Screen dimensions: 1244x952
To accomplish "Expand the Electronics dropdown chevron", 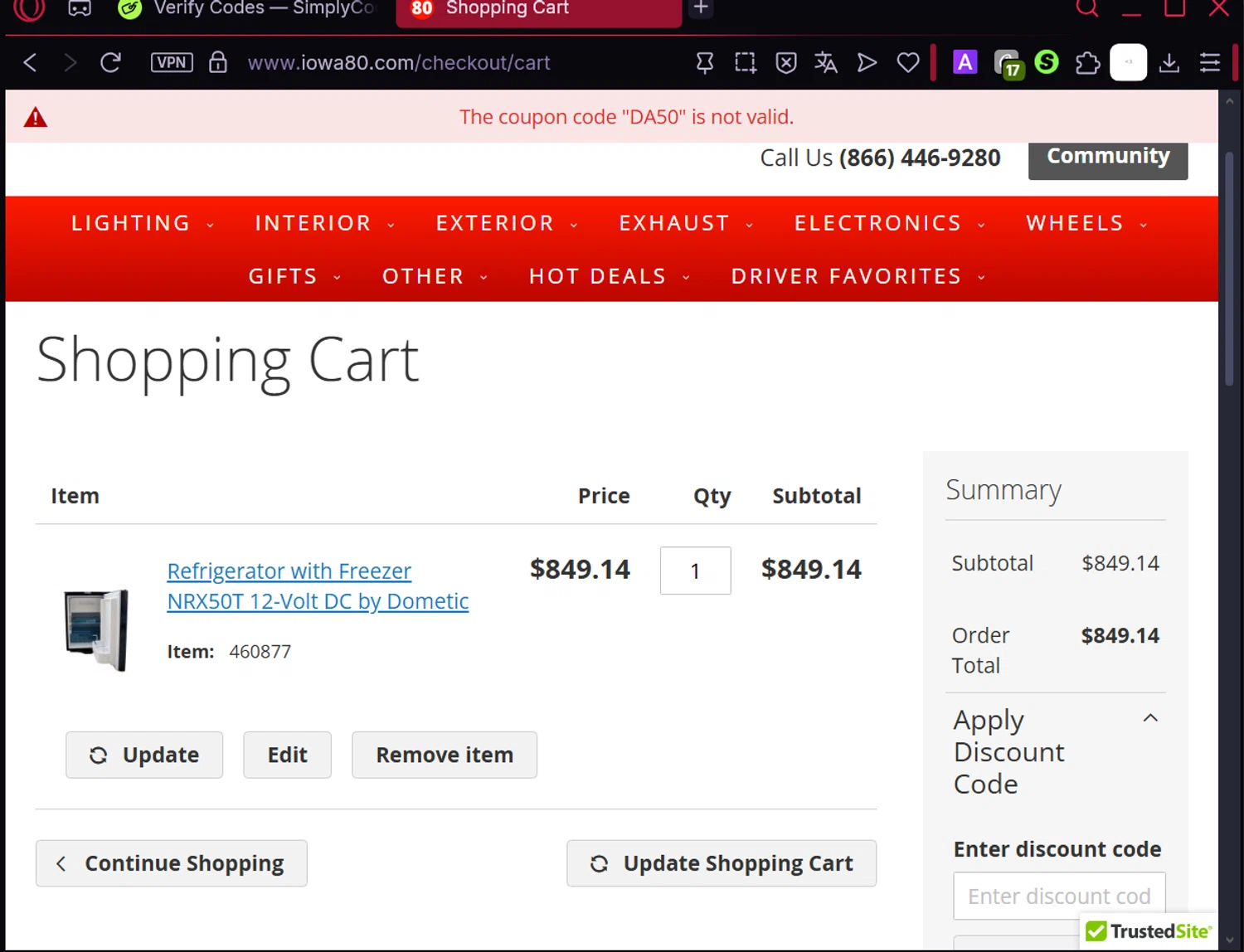I will 982,225.
